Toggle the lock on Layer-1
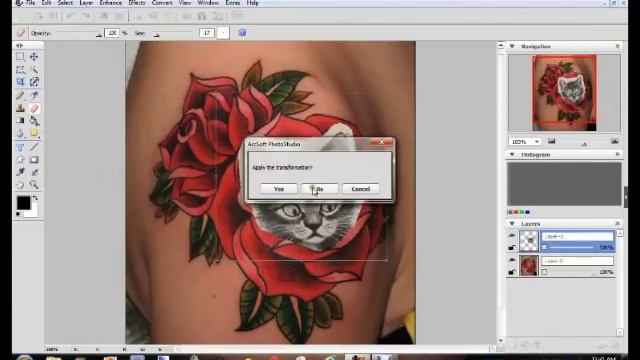The image size is (640, 360). (x=511, y=247)
